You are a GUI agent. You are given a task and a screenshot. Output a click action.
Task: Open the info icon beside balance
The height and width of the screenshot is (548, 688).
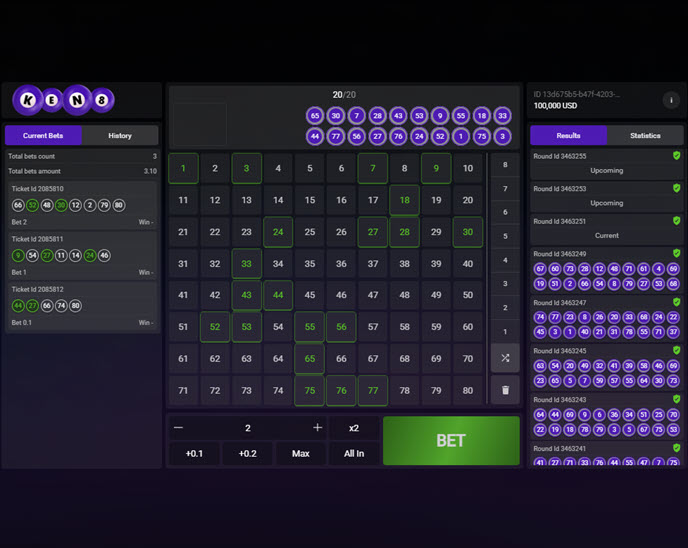click(x=670, y=100)
